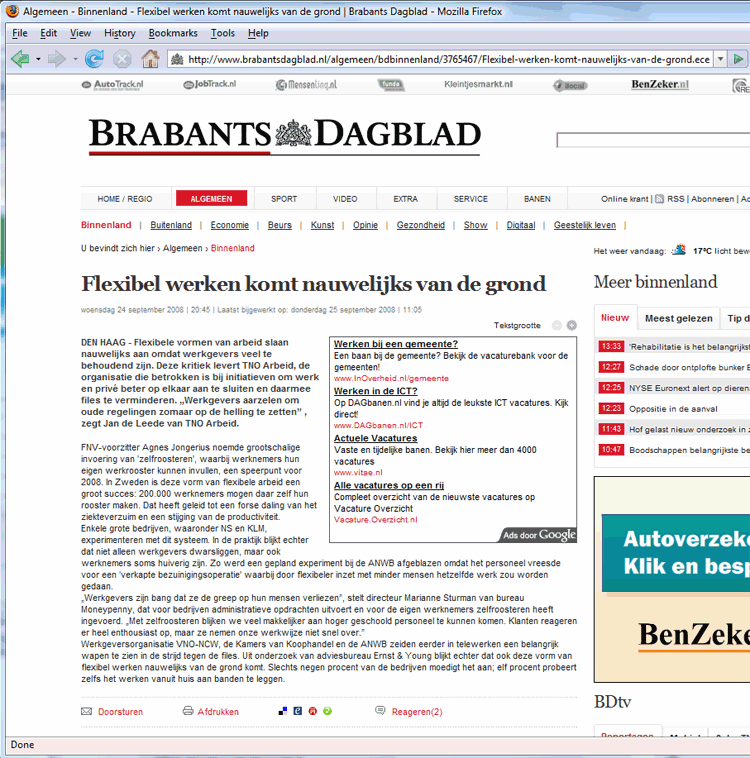Open the back history dropdown arrow

tap(38, 59)
